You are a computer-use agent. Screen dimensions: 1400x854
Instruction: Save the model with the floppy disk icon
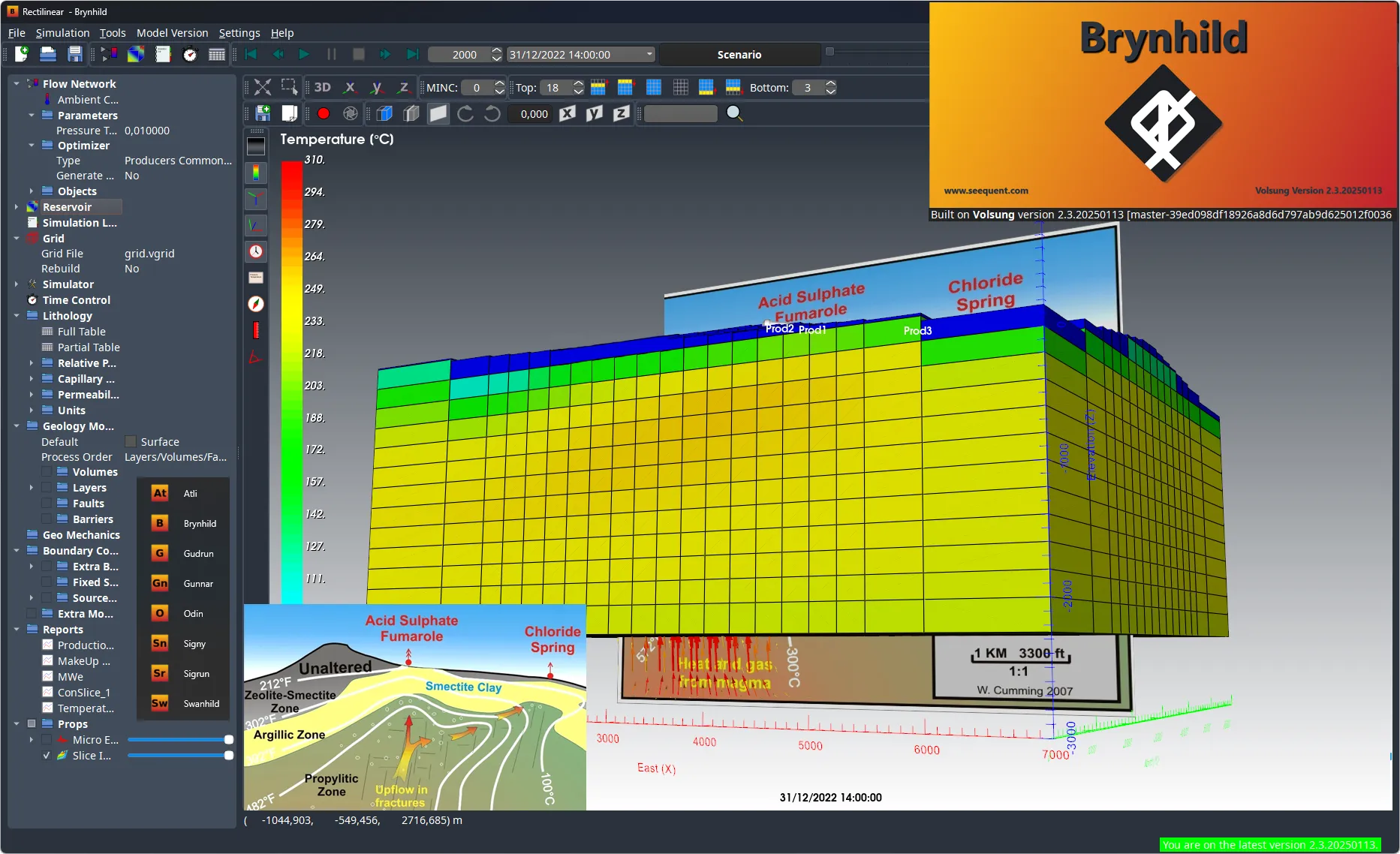click(75, 54)
